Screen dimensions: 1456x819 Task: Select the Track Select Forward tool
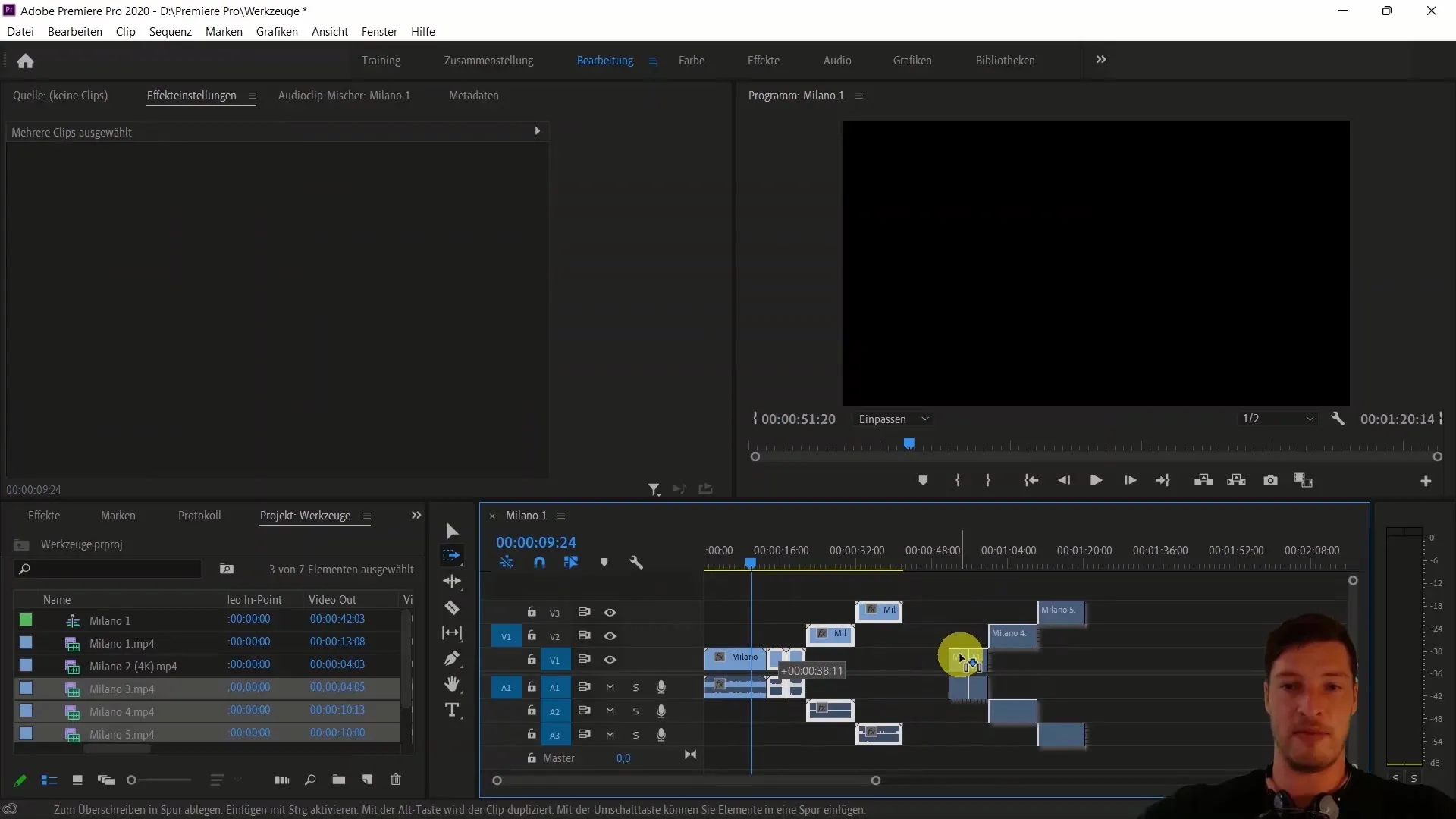452,556
